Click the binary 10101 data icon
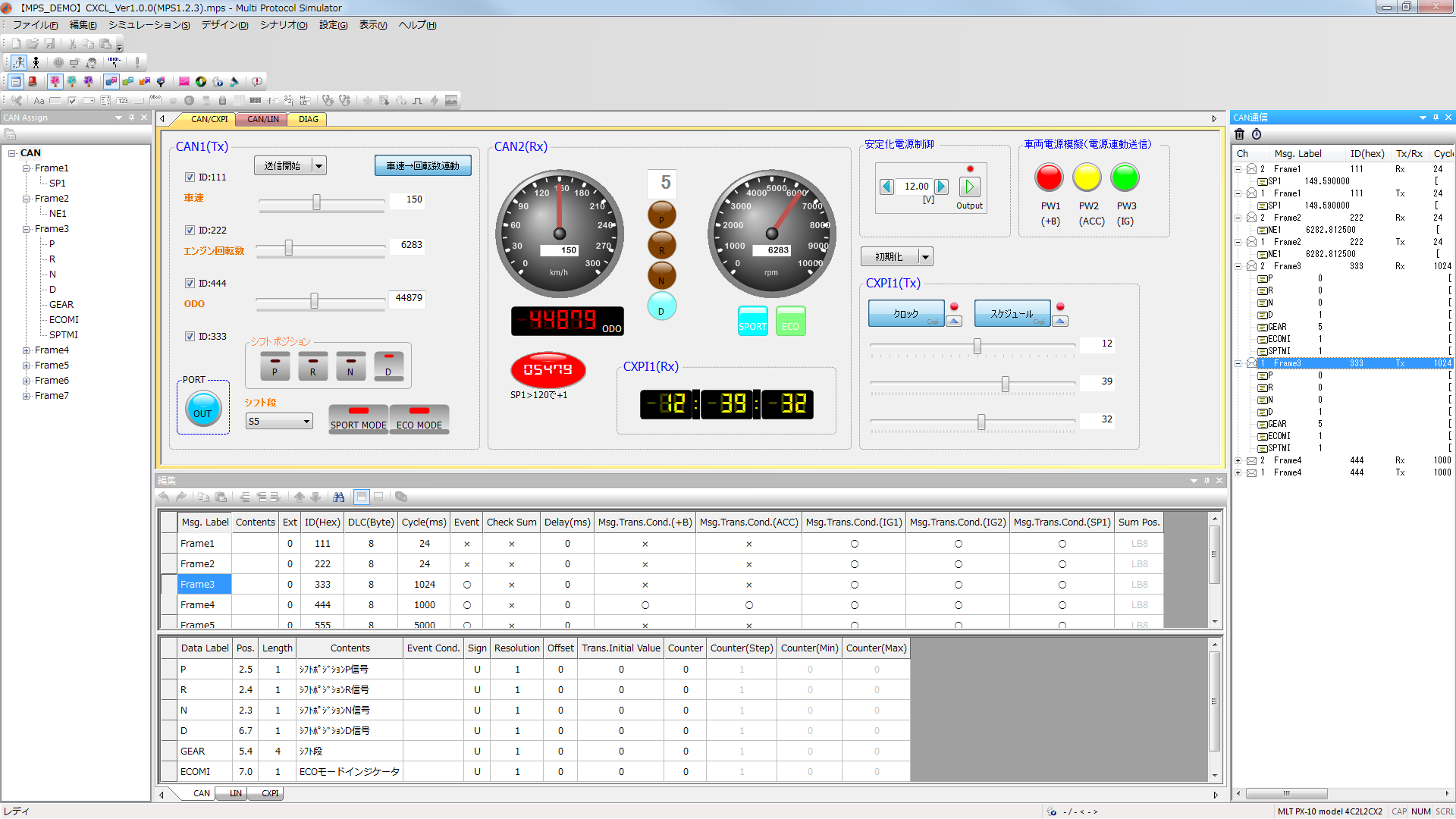 [114, 62]
